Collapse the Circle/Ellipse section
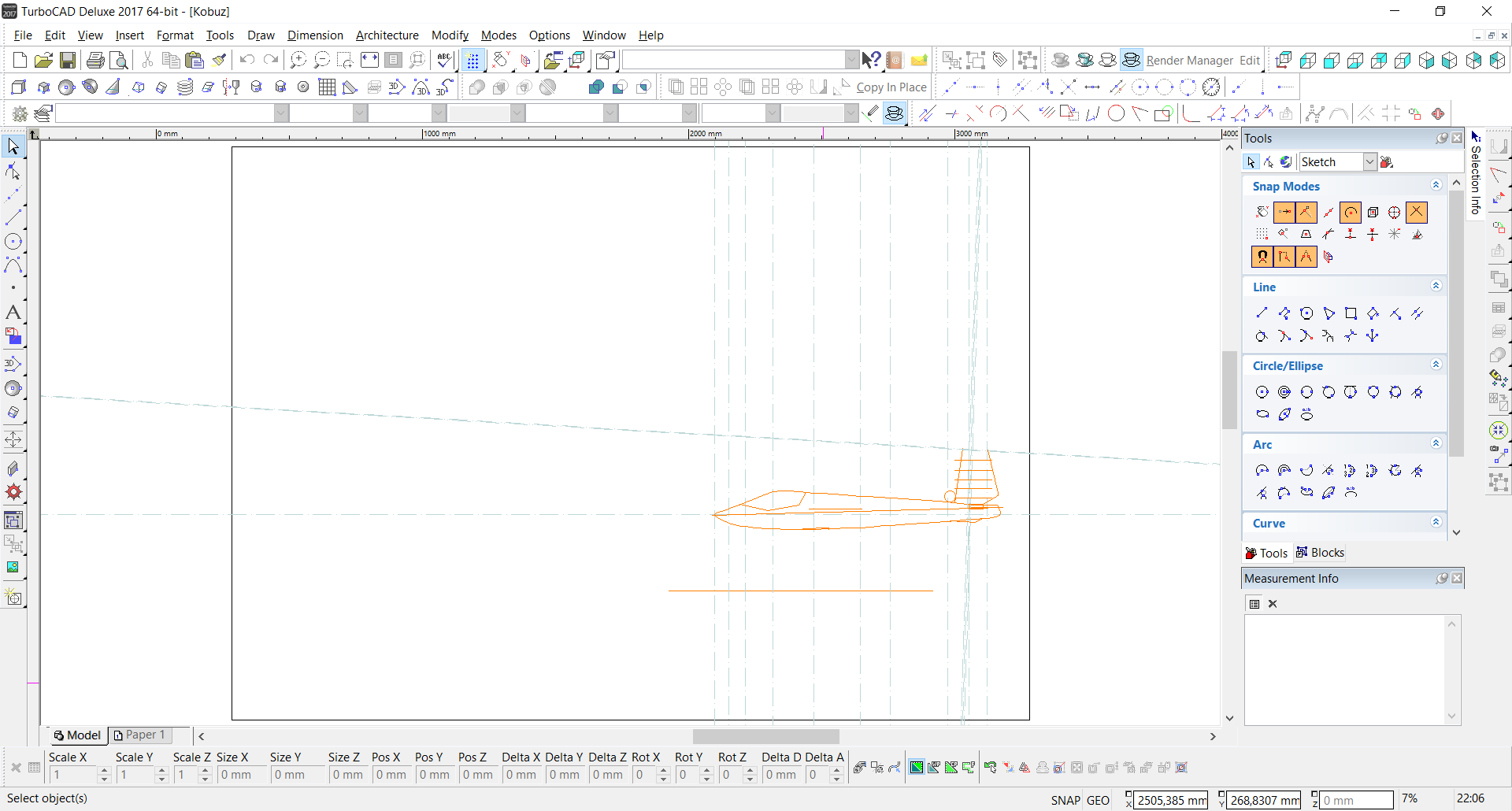This screenshot has width=1512, height=811. tap(1436, 365)
